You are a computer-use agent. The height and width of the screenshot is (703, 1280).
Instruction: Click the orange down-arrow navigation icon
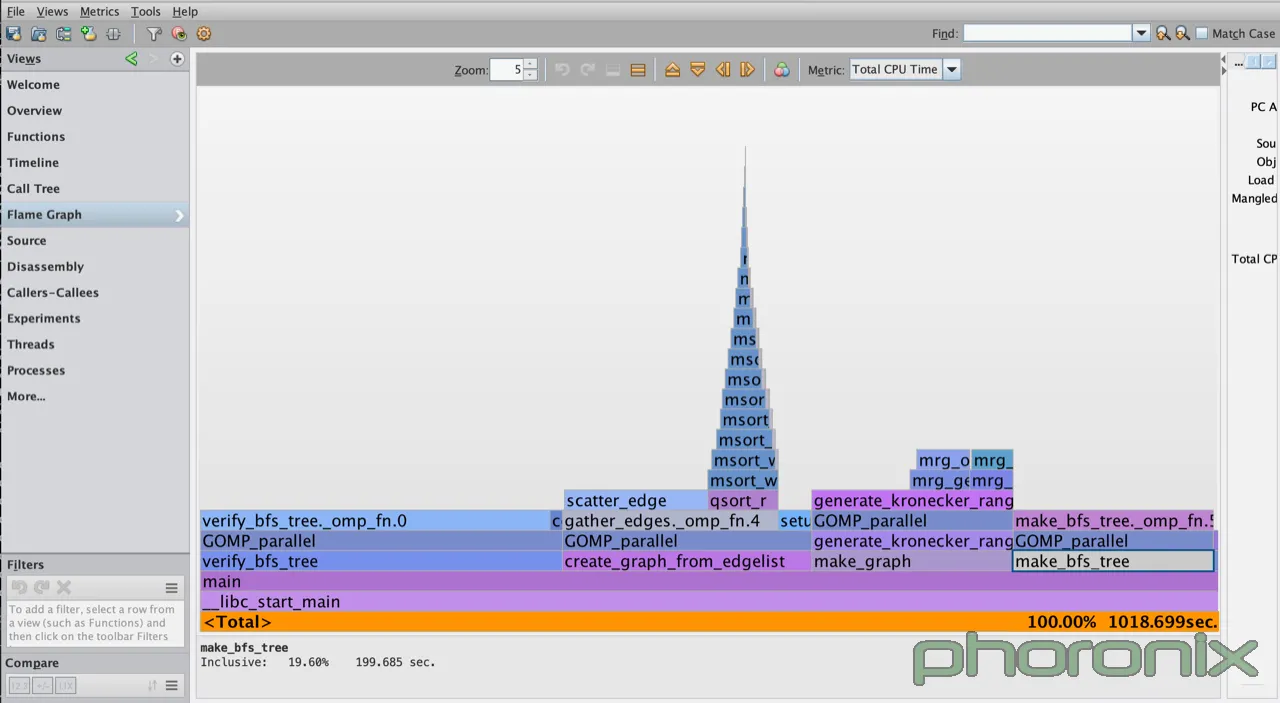(x=698, y=70)
